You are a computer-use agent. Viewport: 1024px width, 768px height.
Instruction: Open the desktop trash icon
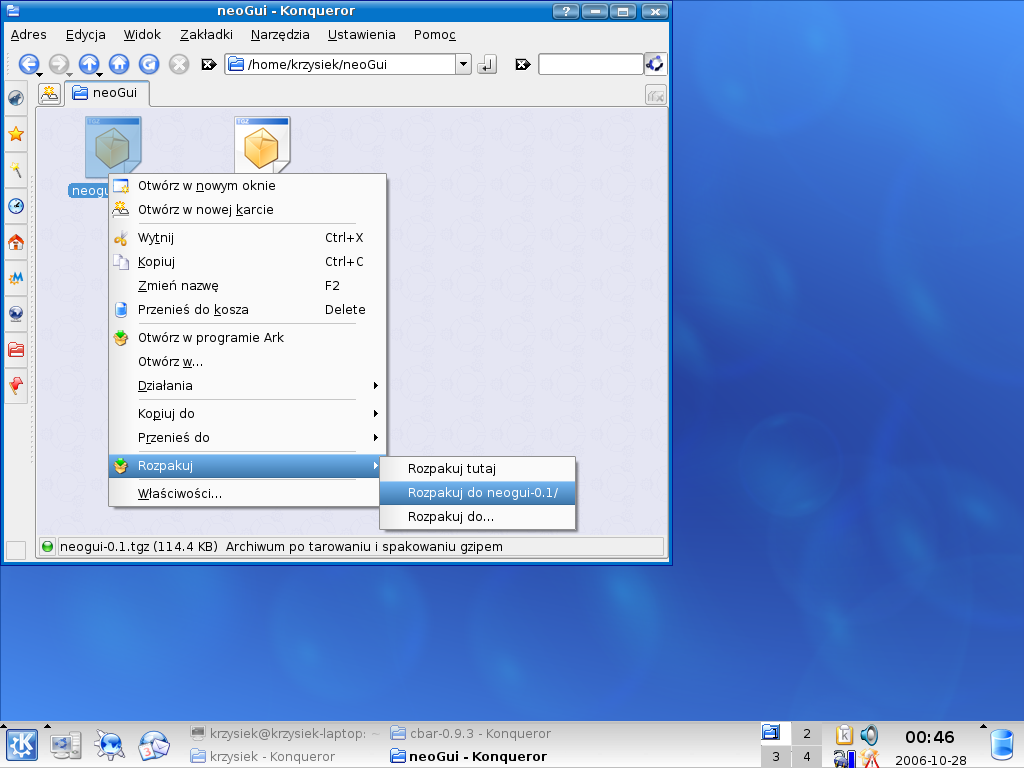click(x=1002, y=745)
